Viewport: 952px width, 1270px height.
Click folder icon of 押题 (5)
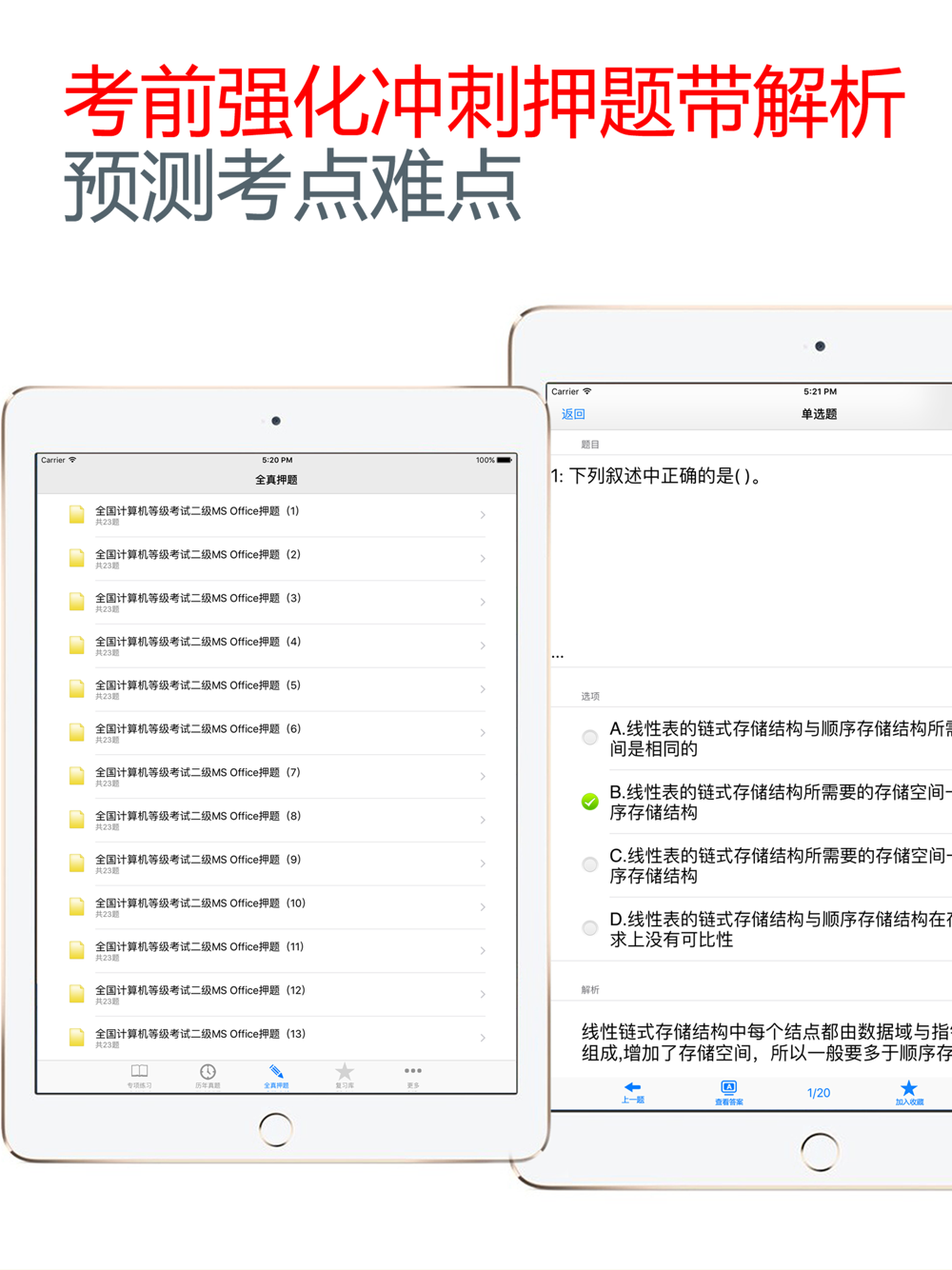(77, 689)
